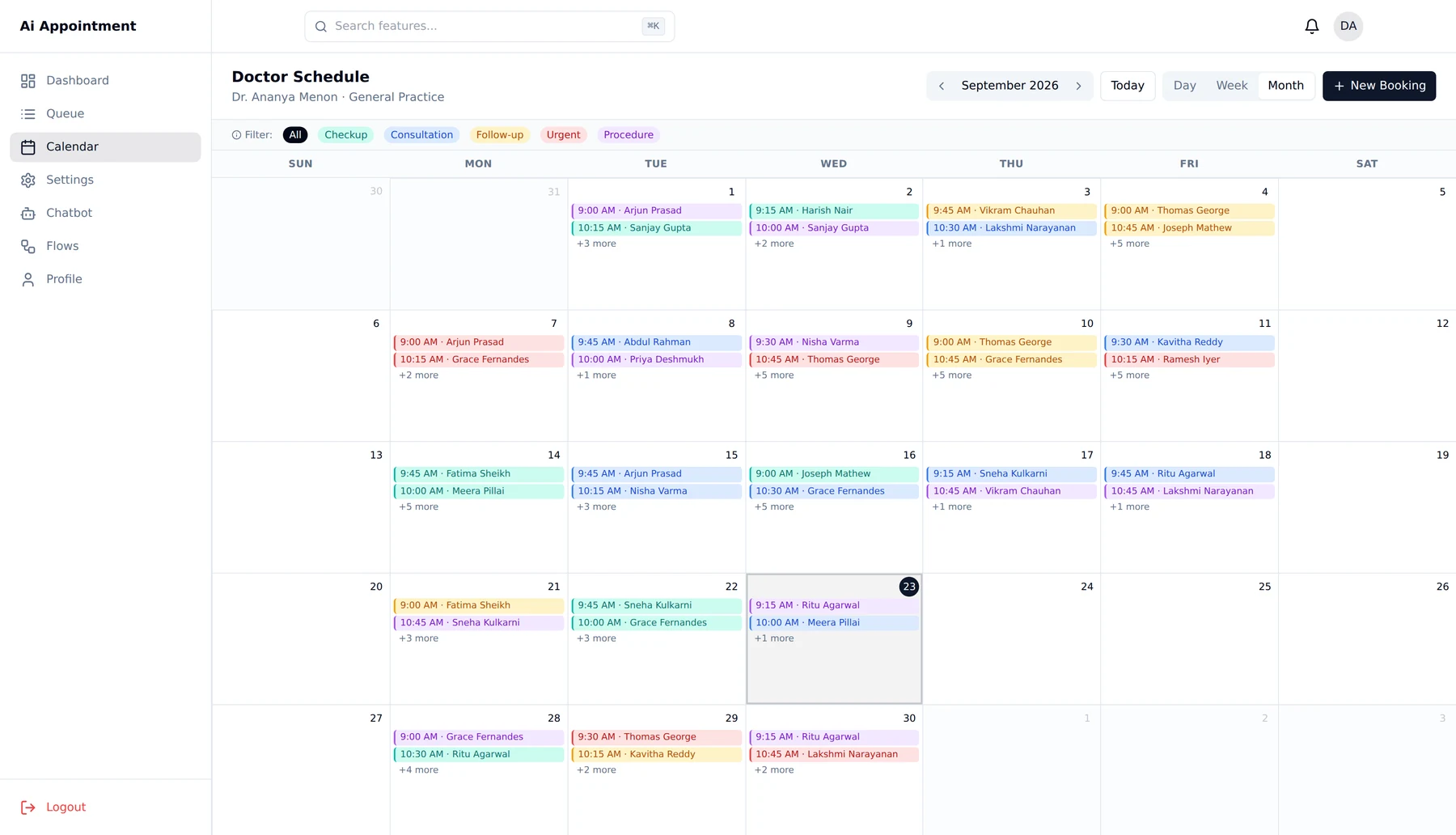The height and width of the screenshot is (835, 1456).
Task: Open 9:30 AM Thomas George on September 29
Action: tap(656, 737)
